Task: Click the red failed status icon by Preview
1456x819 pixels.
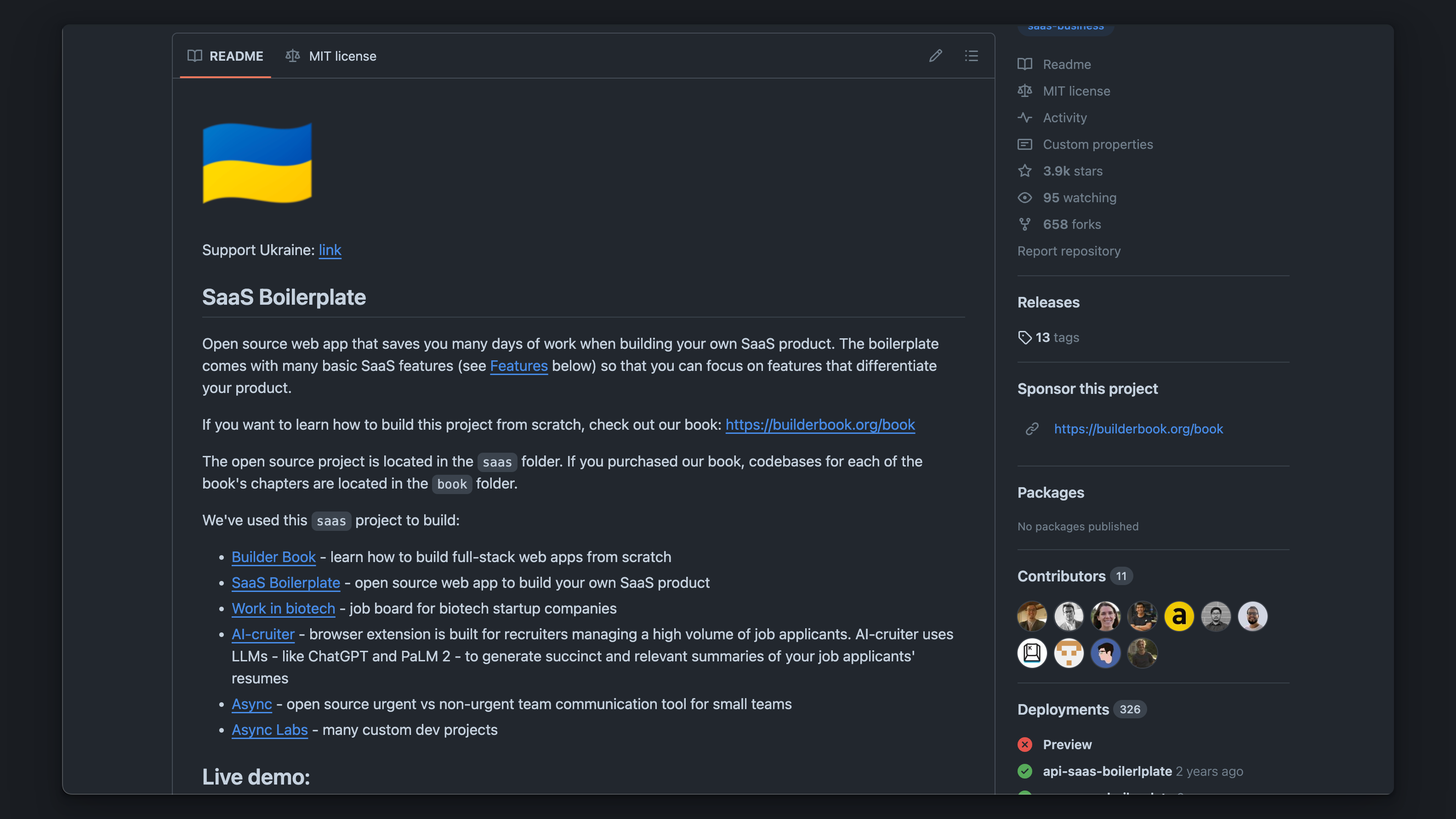Action: click(1025, 745)
